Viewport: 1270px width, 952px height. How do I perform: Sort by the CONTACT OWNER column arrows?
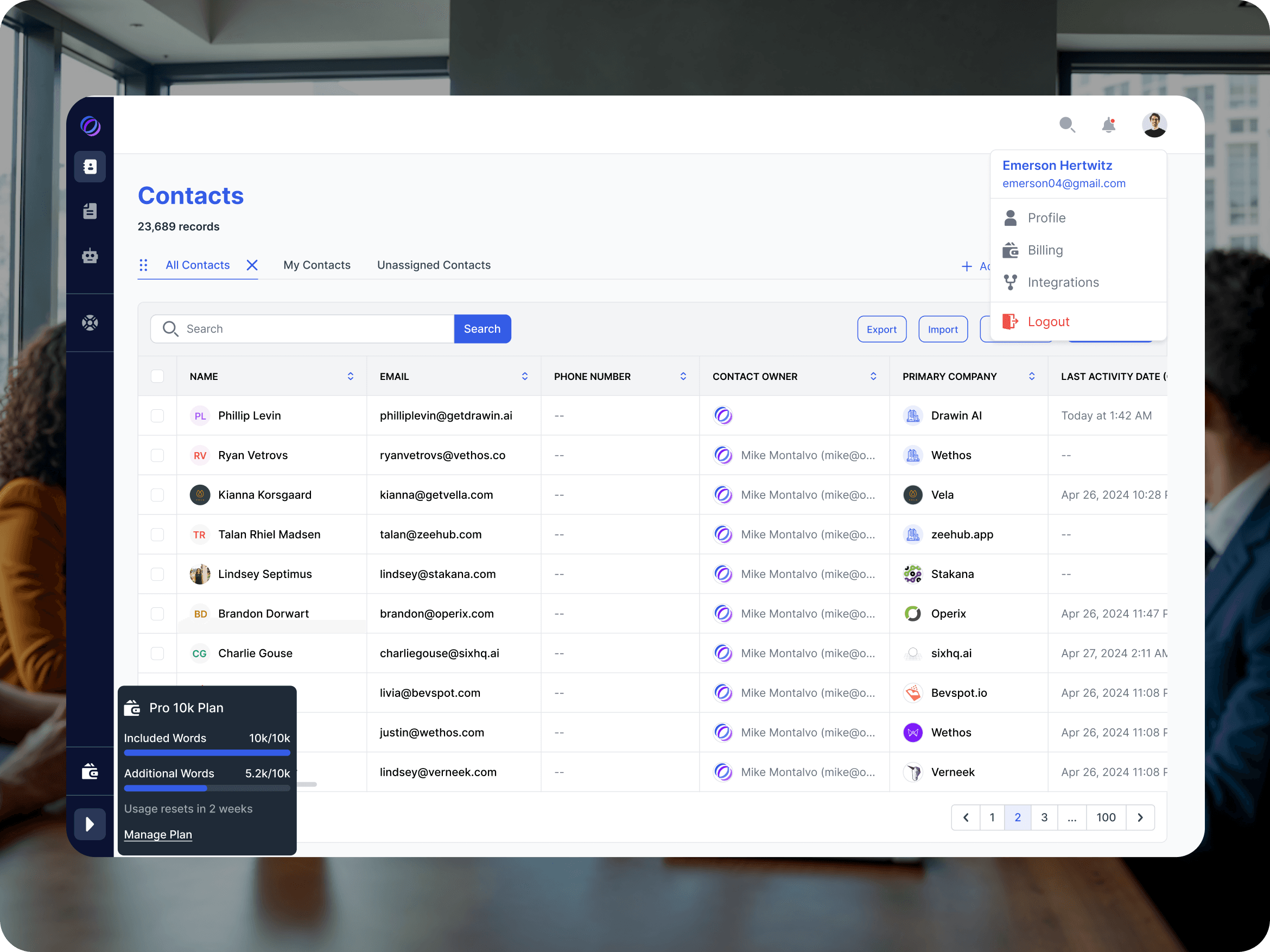click(873, 377)
